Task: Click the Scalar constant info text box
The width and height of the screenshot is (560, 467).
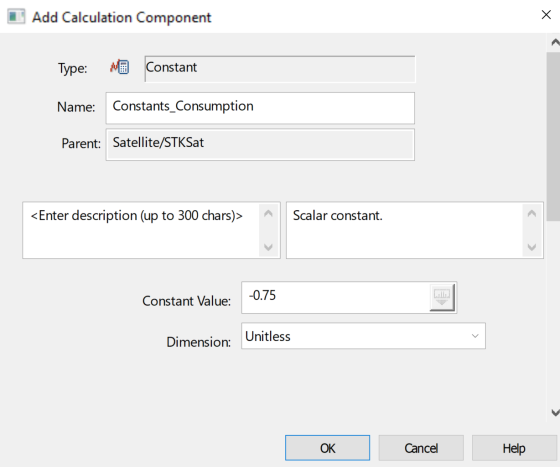Action: [405, 230]
